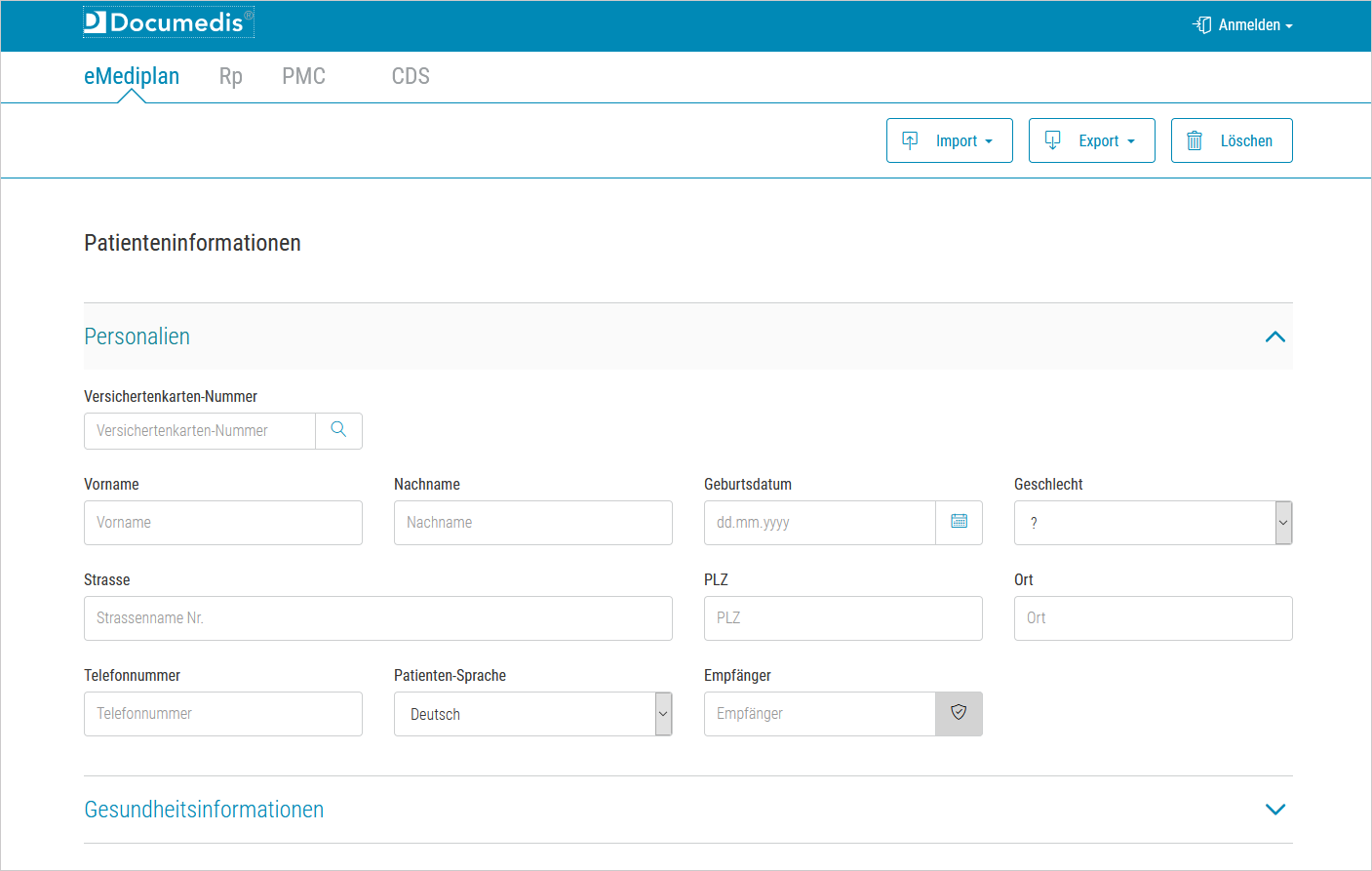Click the PLZ input field

pyautogui.click(x=843, y=617)
